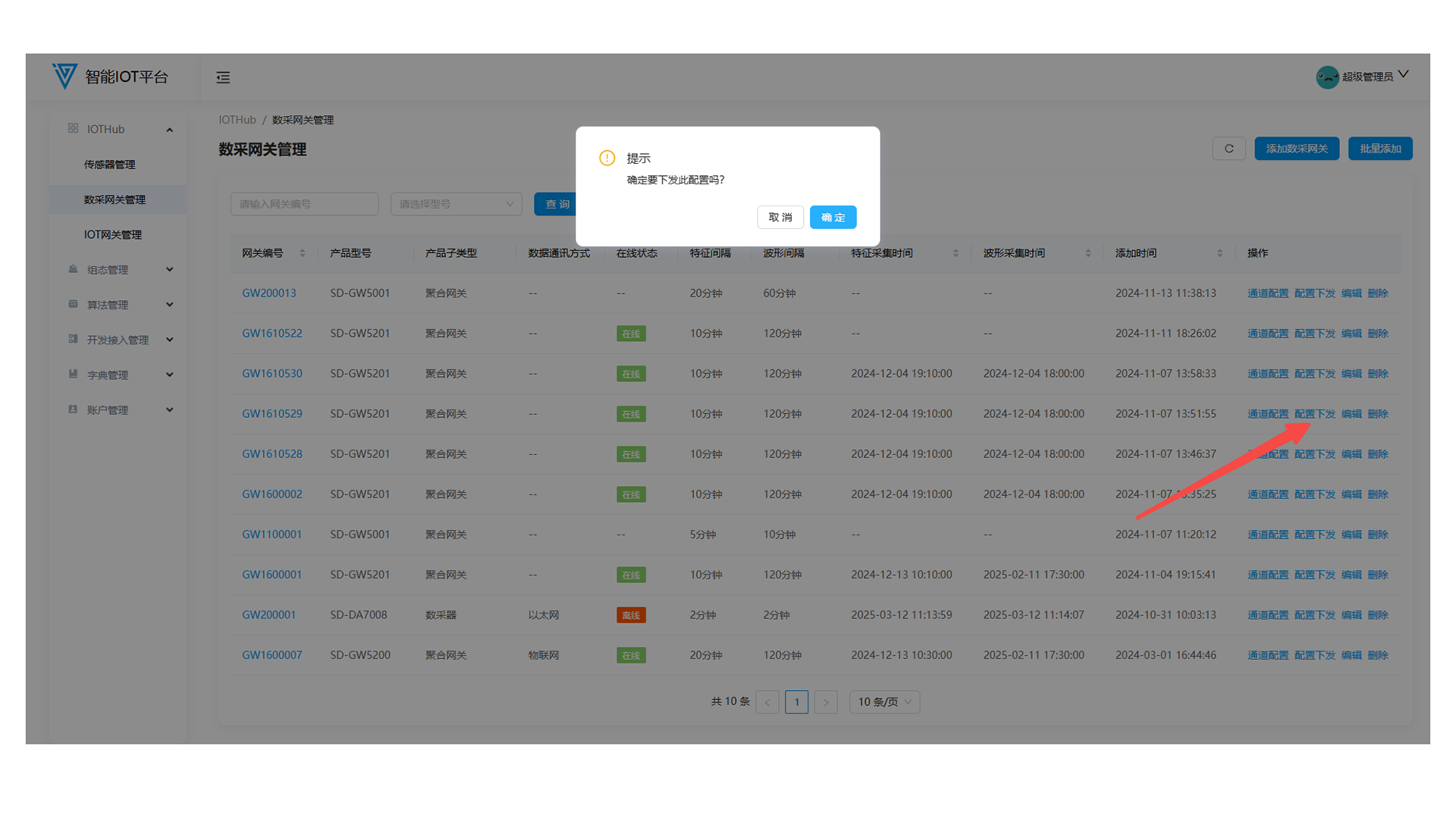Click the 字典管理 sidebar icon

click(x=73, y=374)
